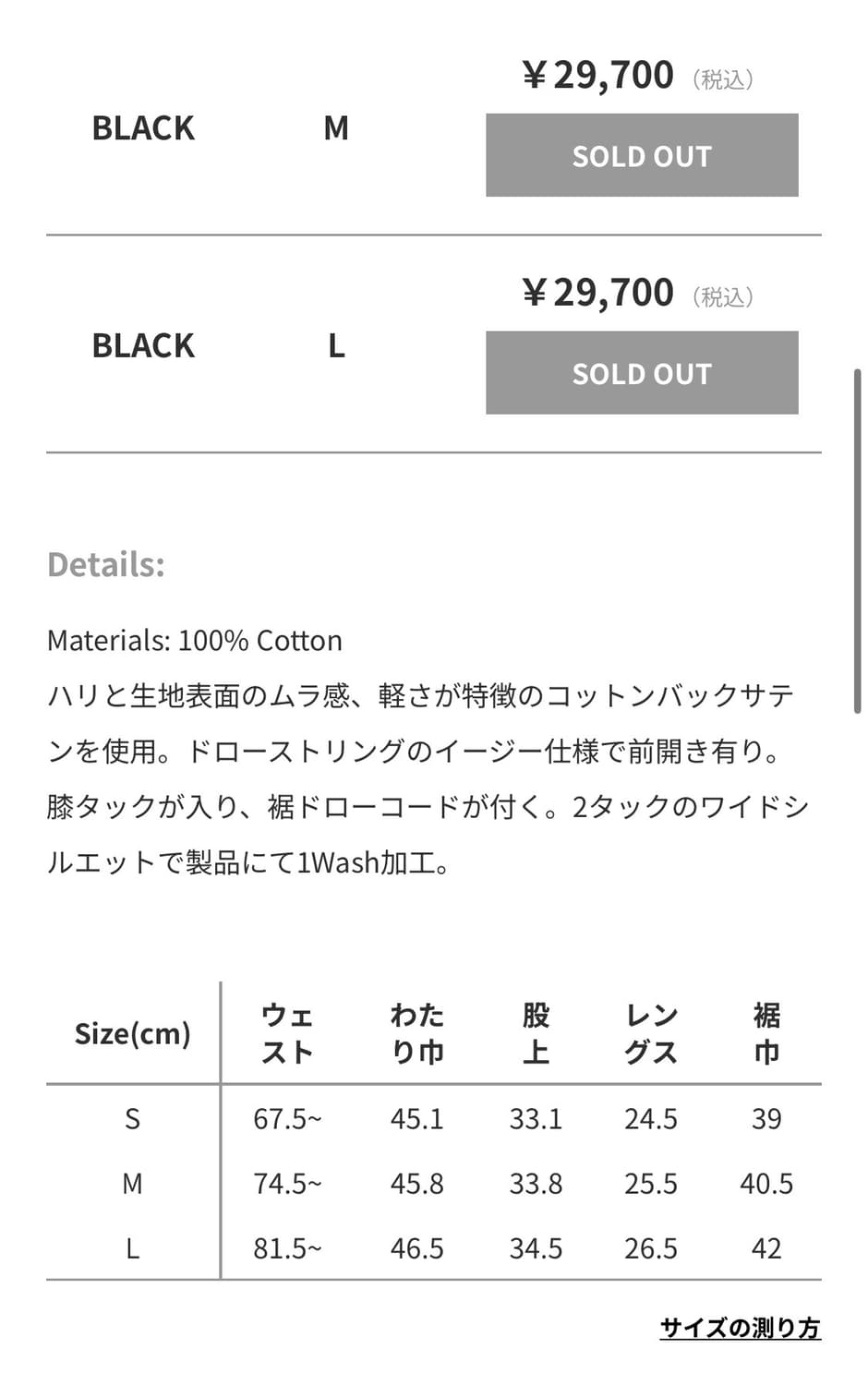Select the Materials: 100% Cotton text
868x1385 pixels.
[195, 640]
